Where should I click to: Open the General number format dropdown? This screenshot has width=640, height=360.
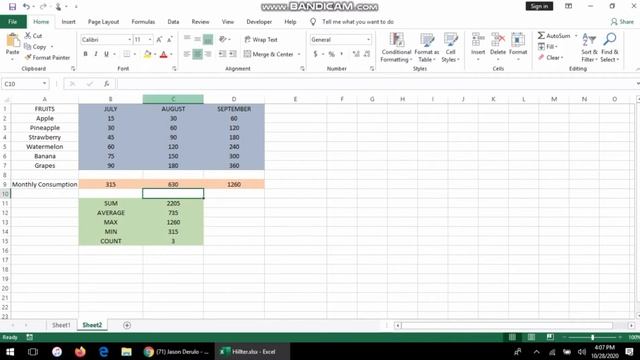coord(369,40)
